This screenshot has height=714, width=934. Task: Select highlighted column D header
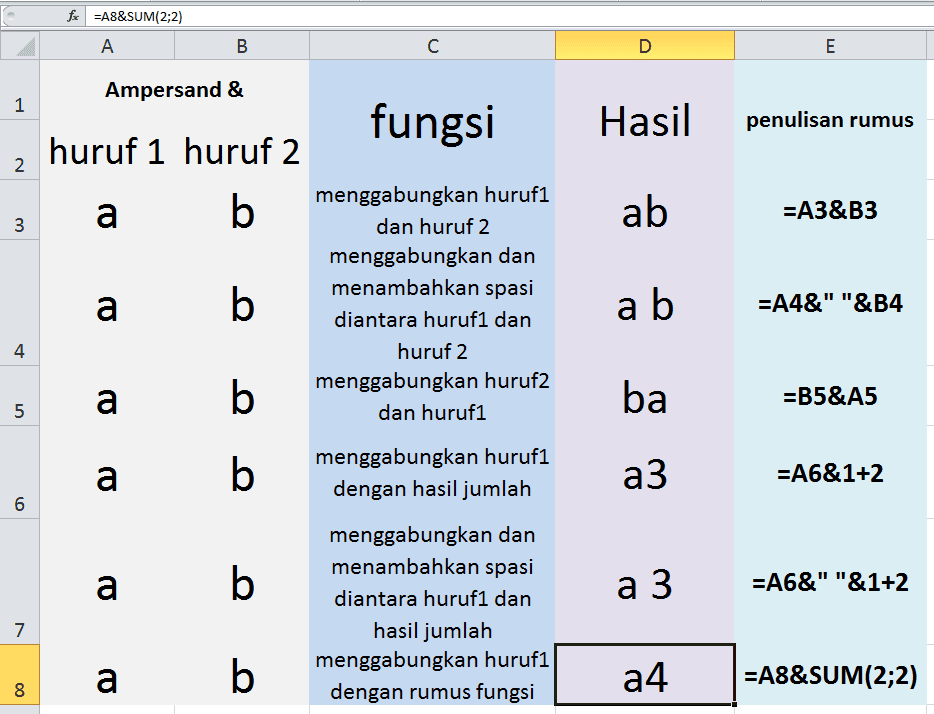coord(645,46)
